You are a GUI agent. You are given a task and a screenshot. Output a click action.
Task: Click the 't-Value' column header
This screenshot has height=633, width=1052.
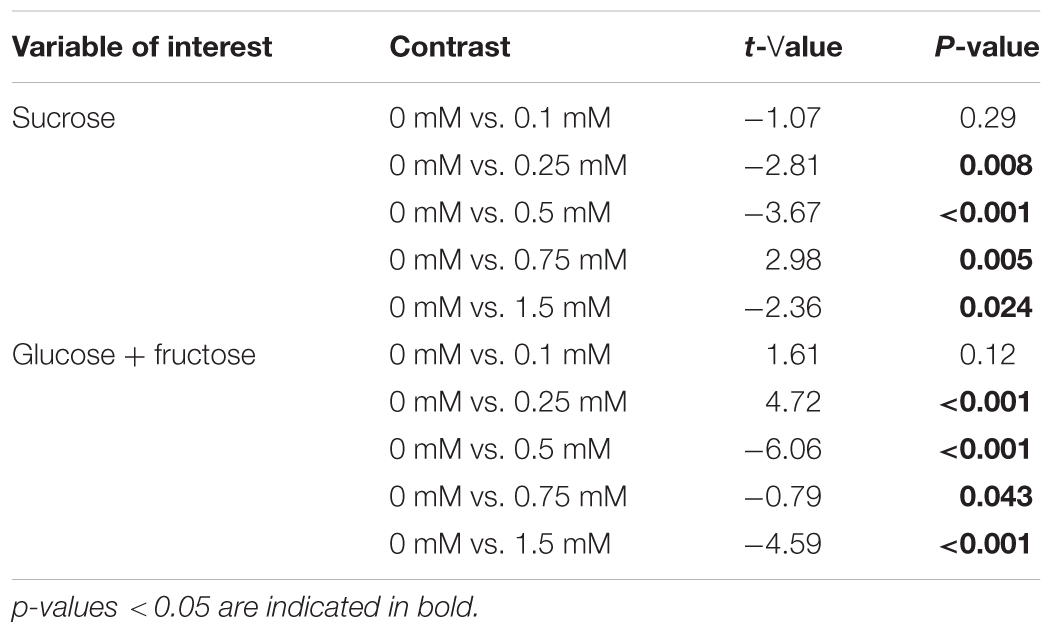point(779,48)
